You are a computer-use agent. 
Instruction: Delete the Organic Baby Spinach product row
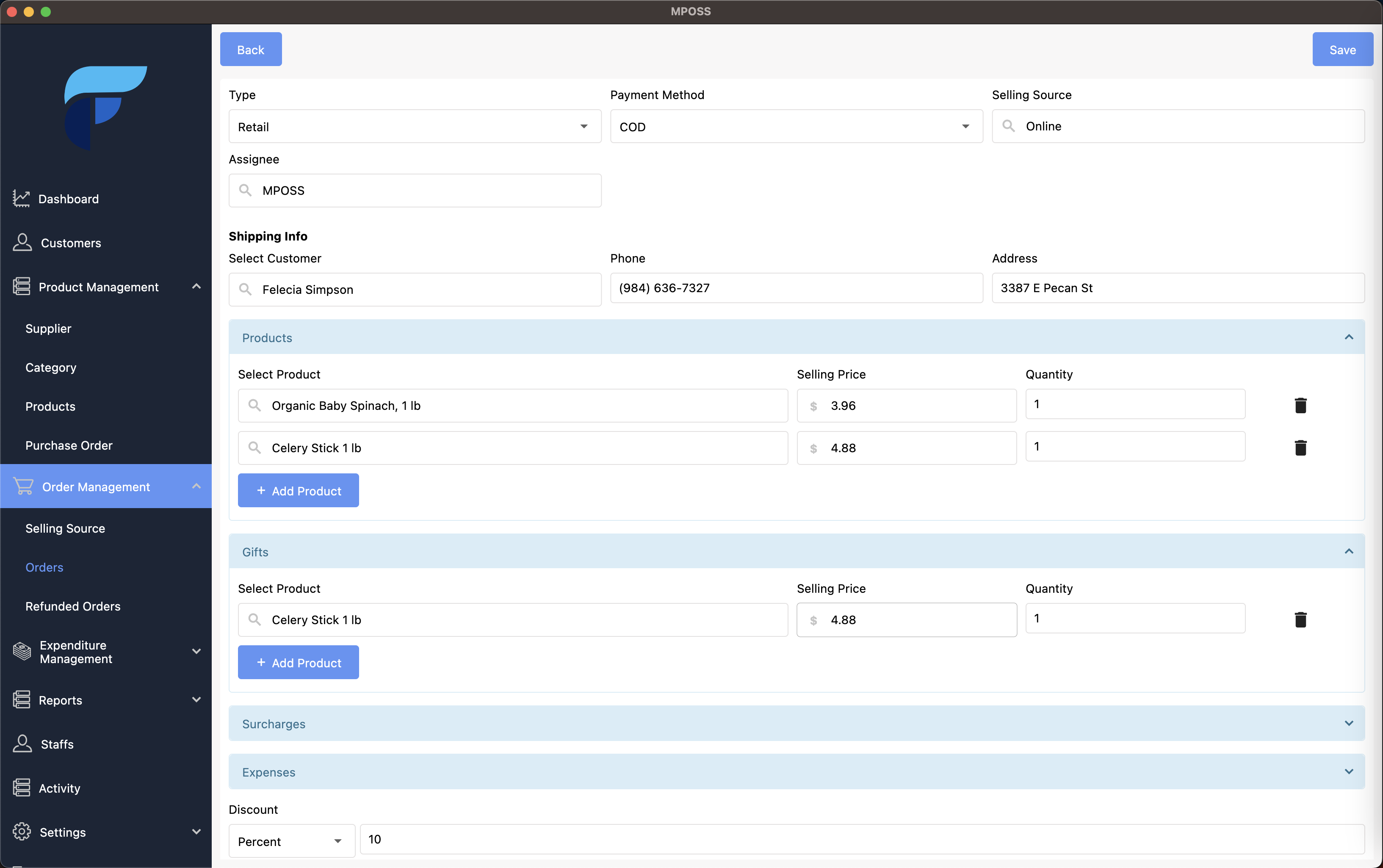point(1300,405)
